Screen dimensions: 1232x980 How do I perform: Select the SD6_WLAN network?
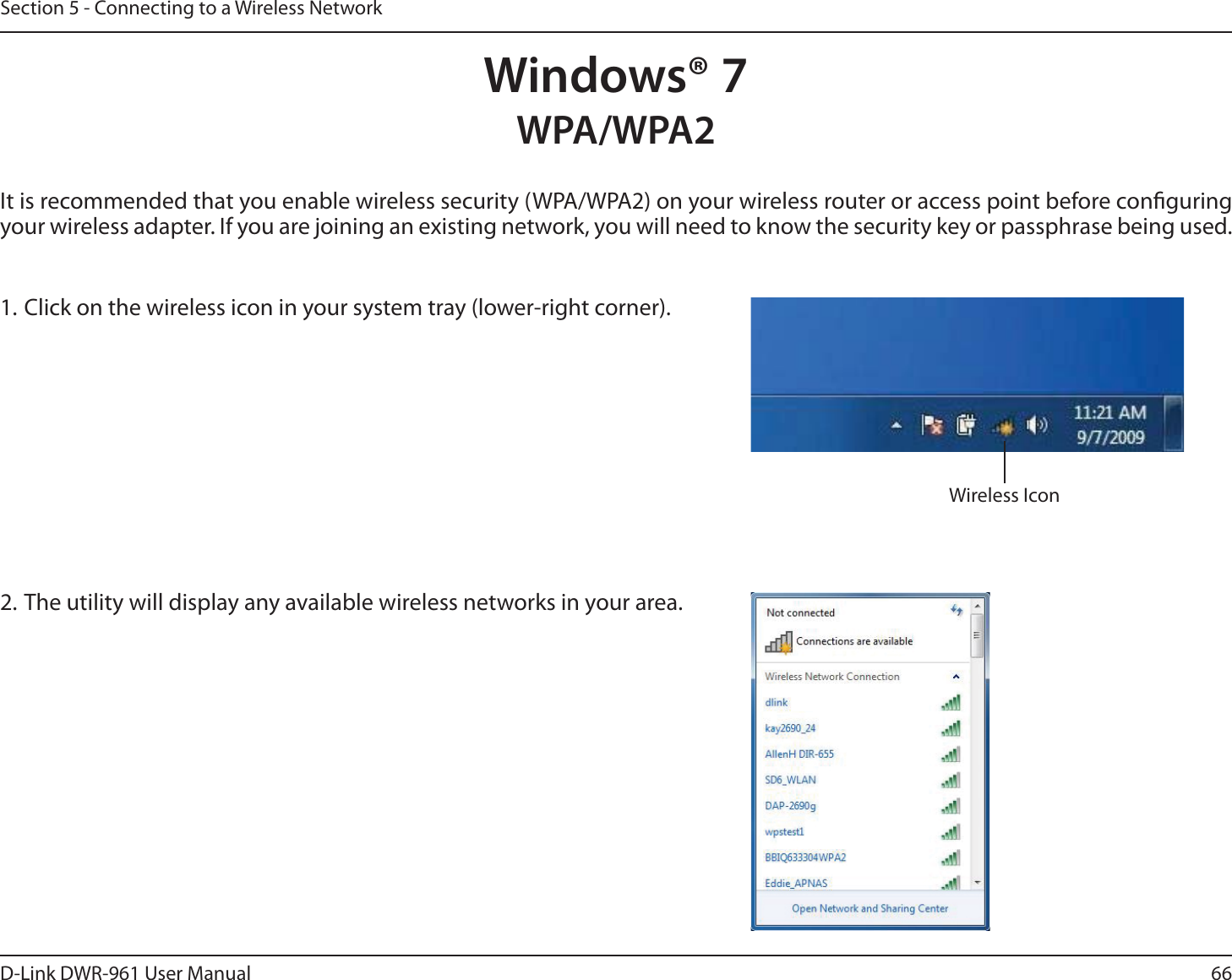click(861, 780)
